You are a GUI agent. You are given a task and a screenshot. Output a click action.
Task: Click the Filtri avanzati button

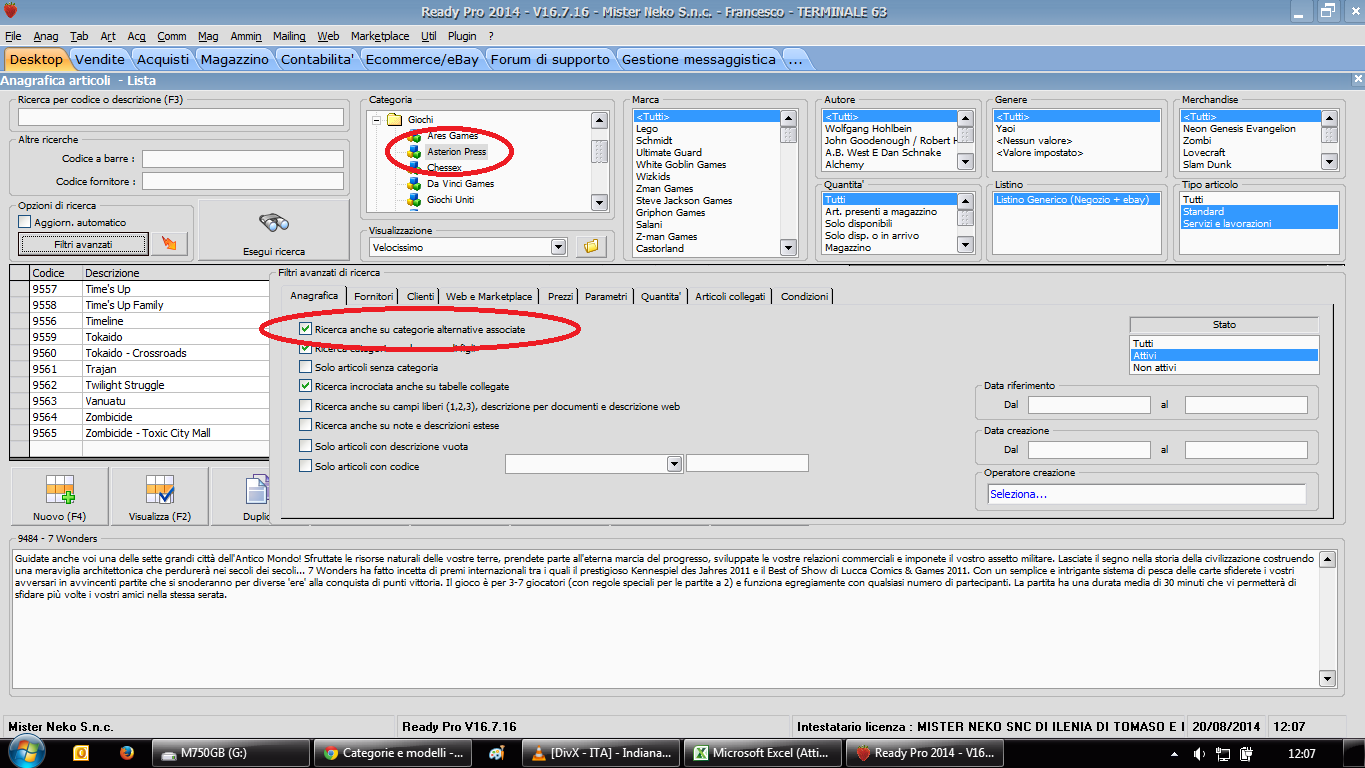(x=83, y=243)
